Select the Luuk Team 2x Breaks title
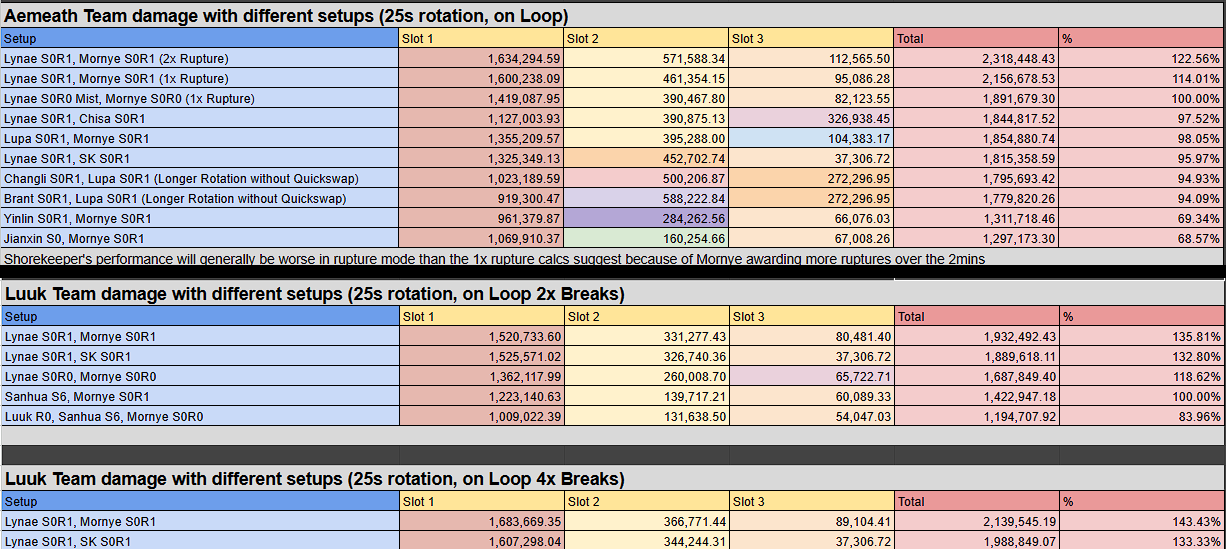Viewport: 1226px width, 549px height. click(612, 294)
